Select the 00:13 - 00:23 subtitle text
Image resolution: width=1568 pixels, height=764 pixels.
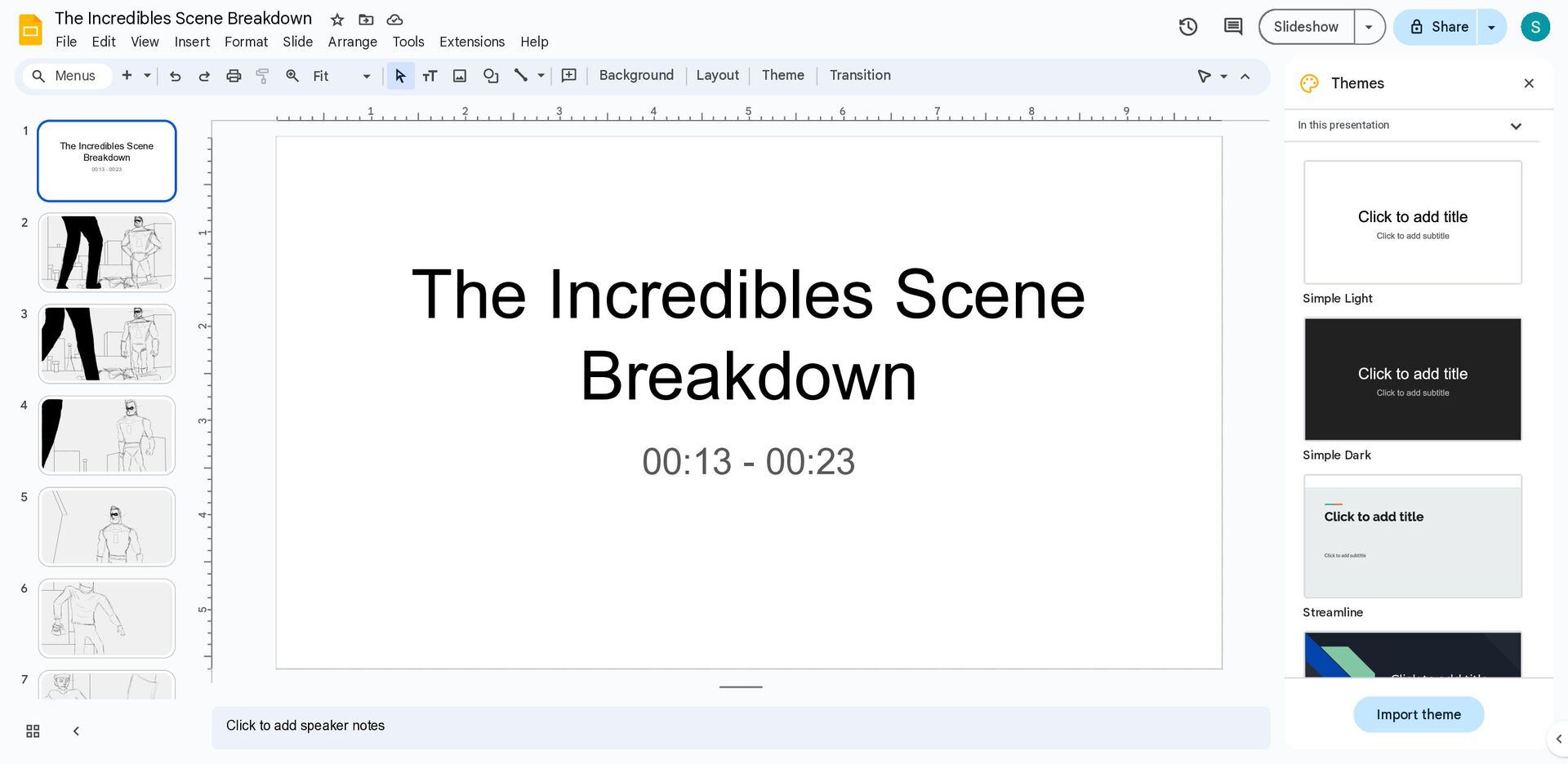[748, 462]
